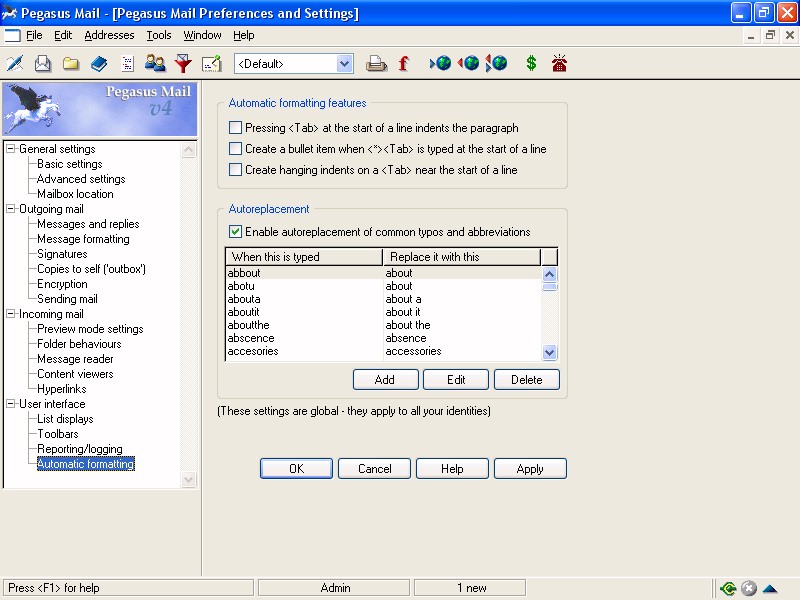Minimize the inner Preferences window
The width and height of the screenshot is (800, 600).
click(751, 35)
